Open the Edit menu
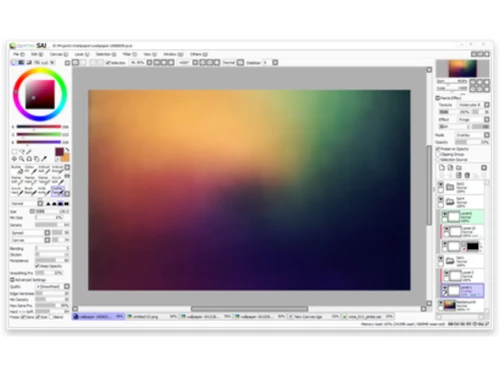 37,54
